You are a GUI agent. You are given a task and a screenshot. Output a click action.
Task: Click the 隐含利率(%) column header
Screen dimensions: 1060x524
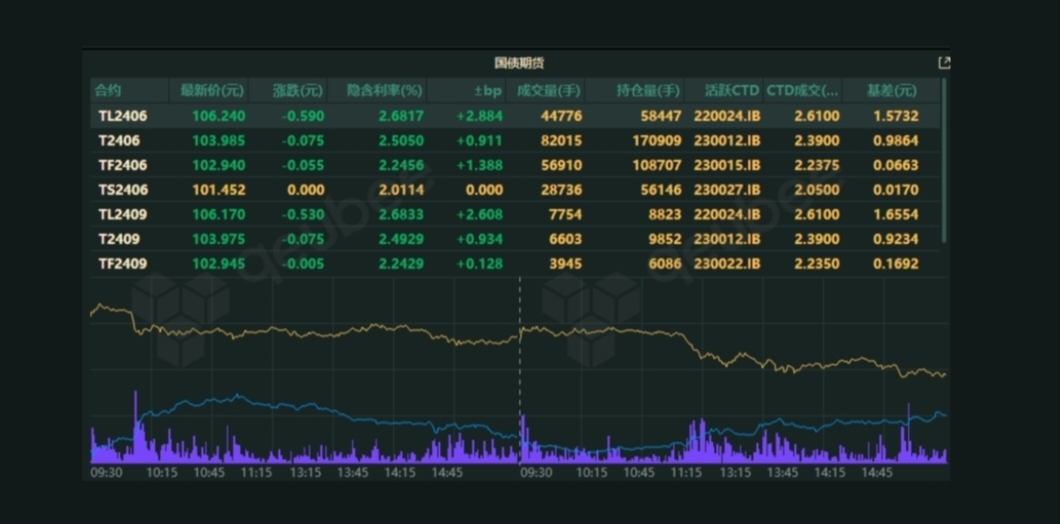tap(385, 91)
